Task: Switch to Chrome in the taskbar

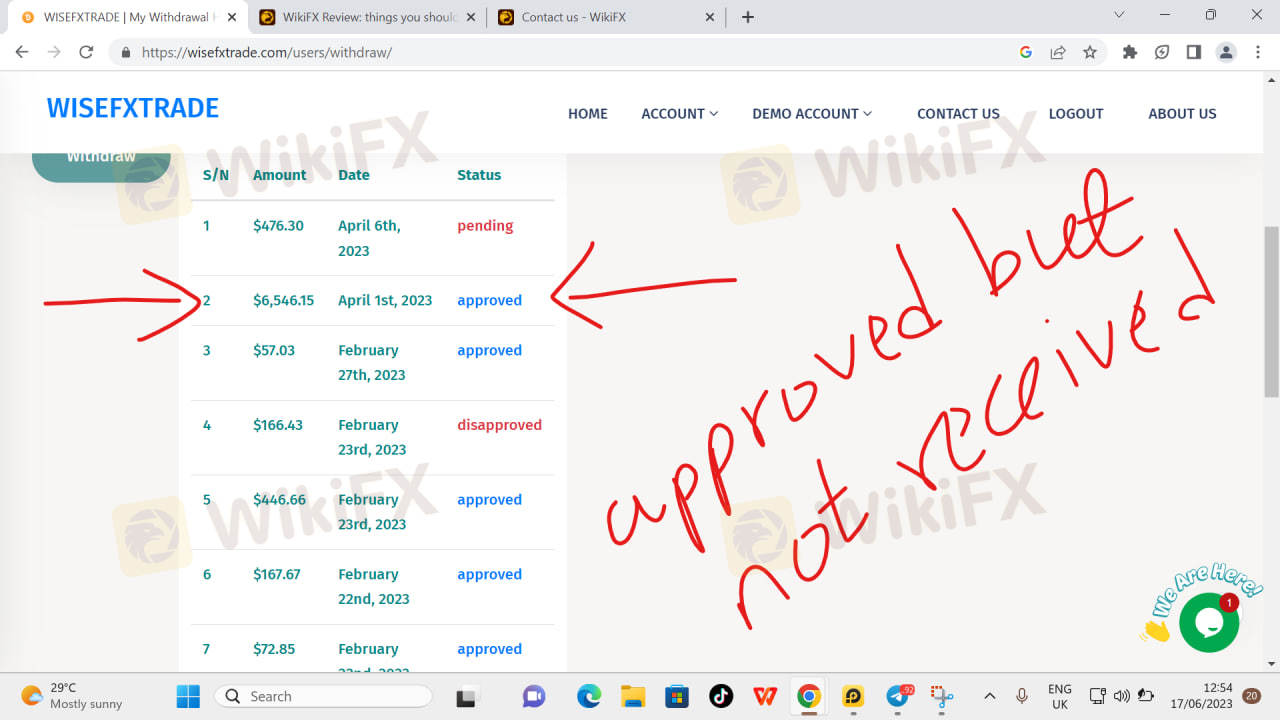Action: (809, 696)
